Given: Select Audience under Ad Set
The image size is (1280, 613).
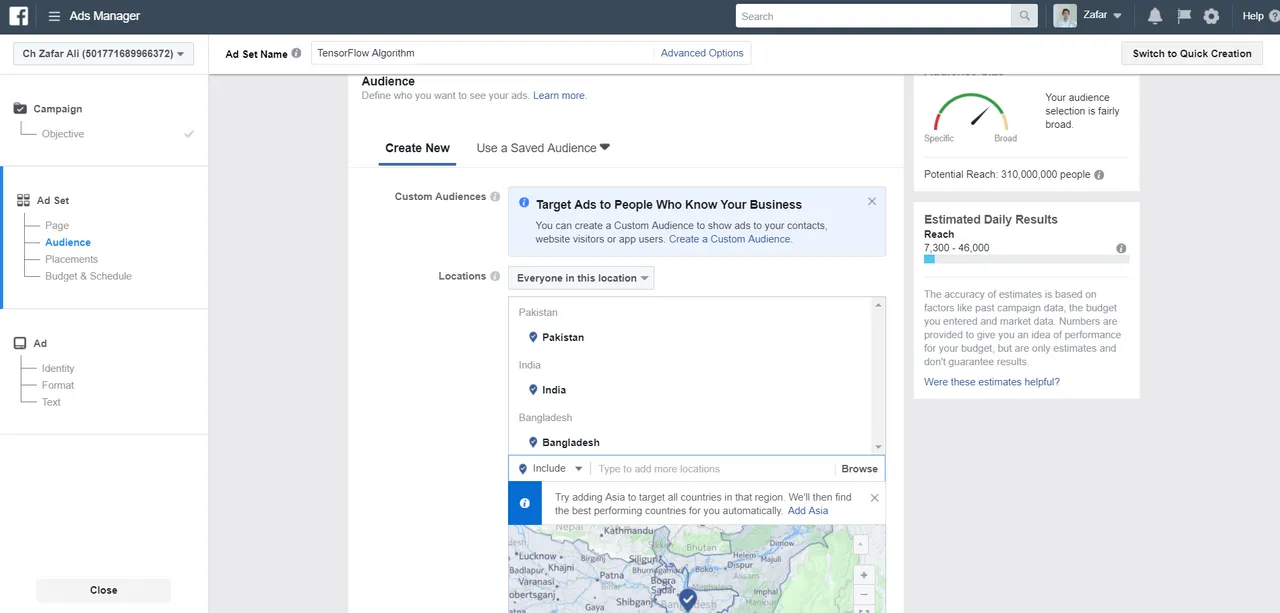Looking at the screenshot, I should tap(68, 242).
